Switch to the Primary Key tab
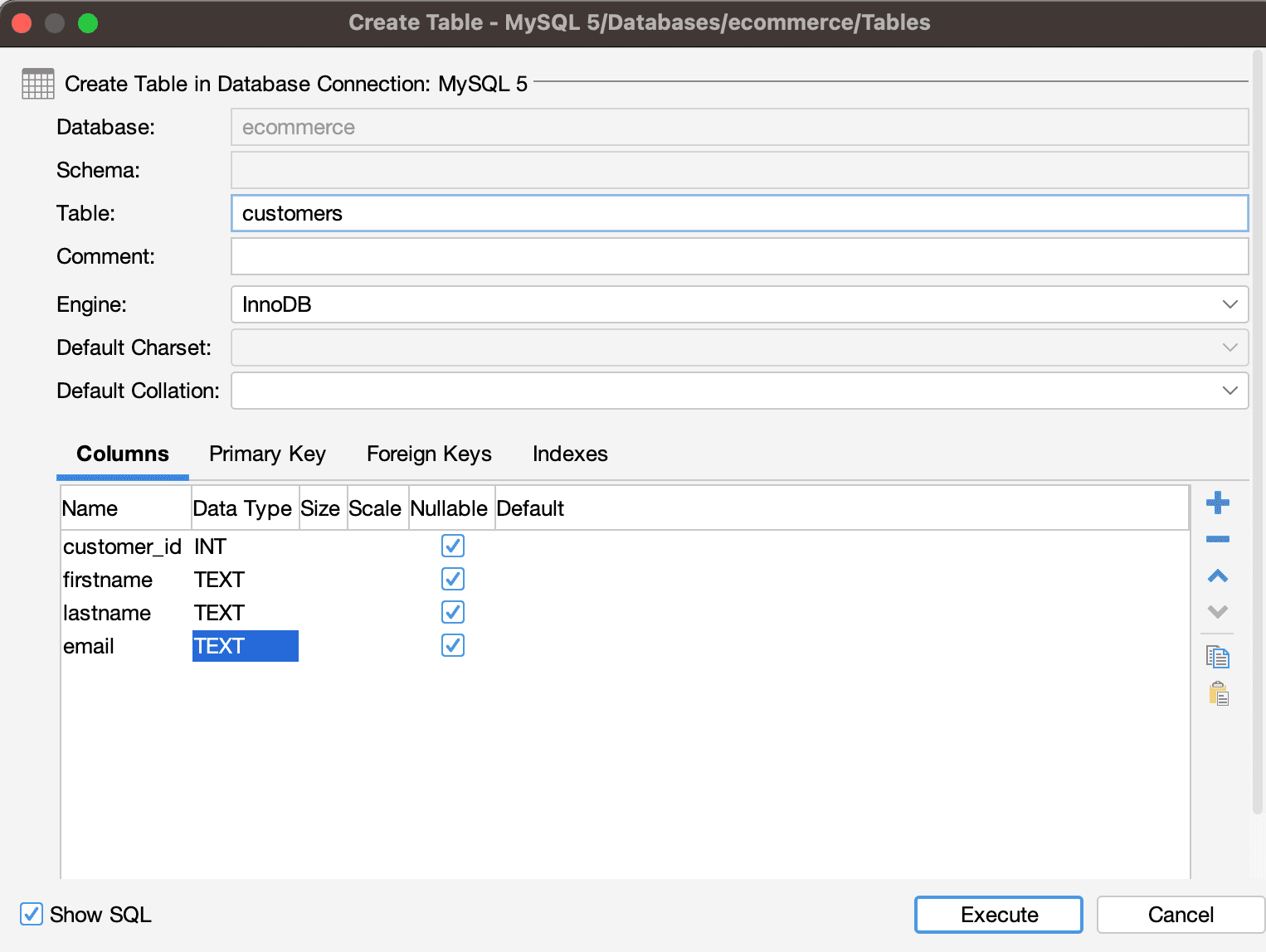1266x952 pixels. [x=267, y=454]
